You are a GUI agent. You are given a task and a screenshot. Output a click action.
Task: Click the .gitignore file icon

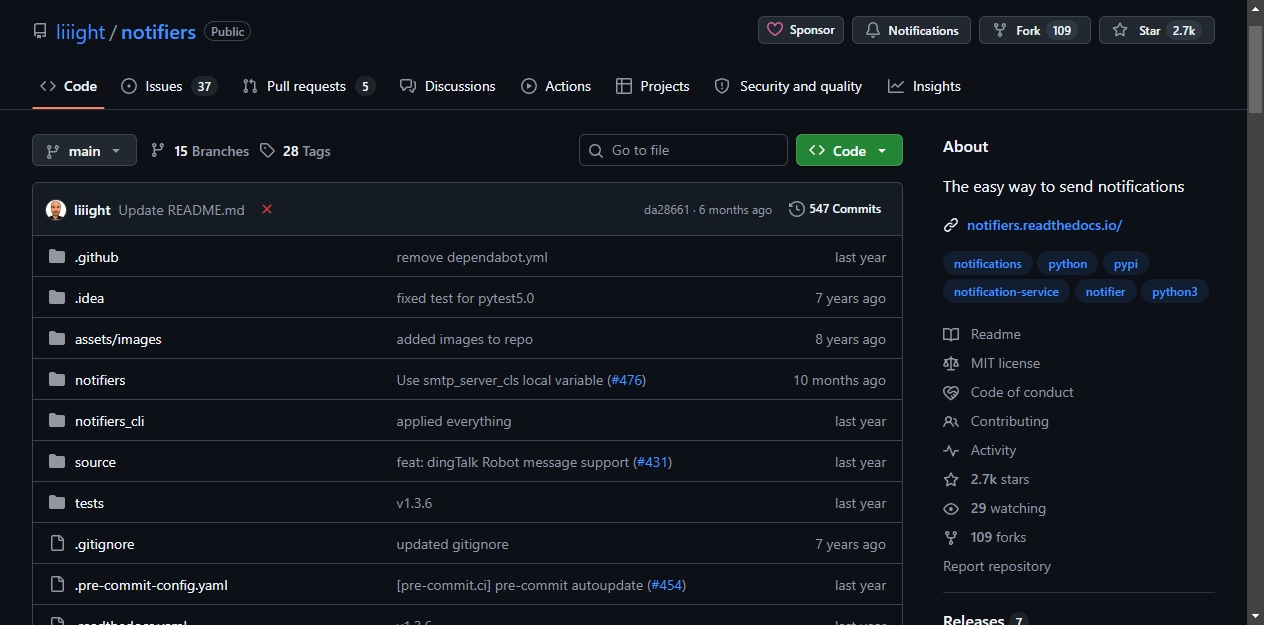point(57,544)
